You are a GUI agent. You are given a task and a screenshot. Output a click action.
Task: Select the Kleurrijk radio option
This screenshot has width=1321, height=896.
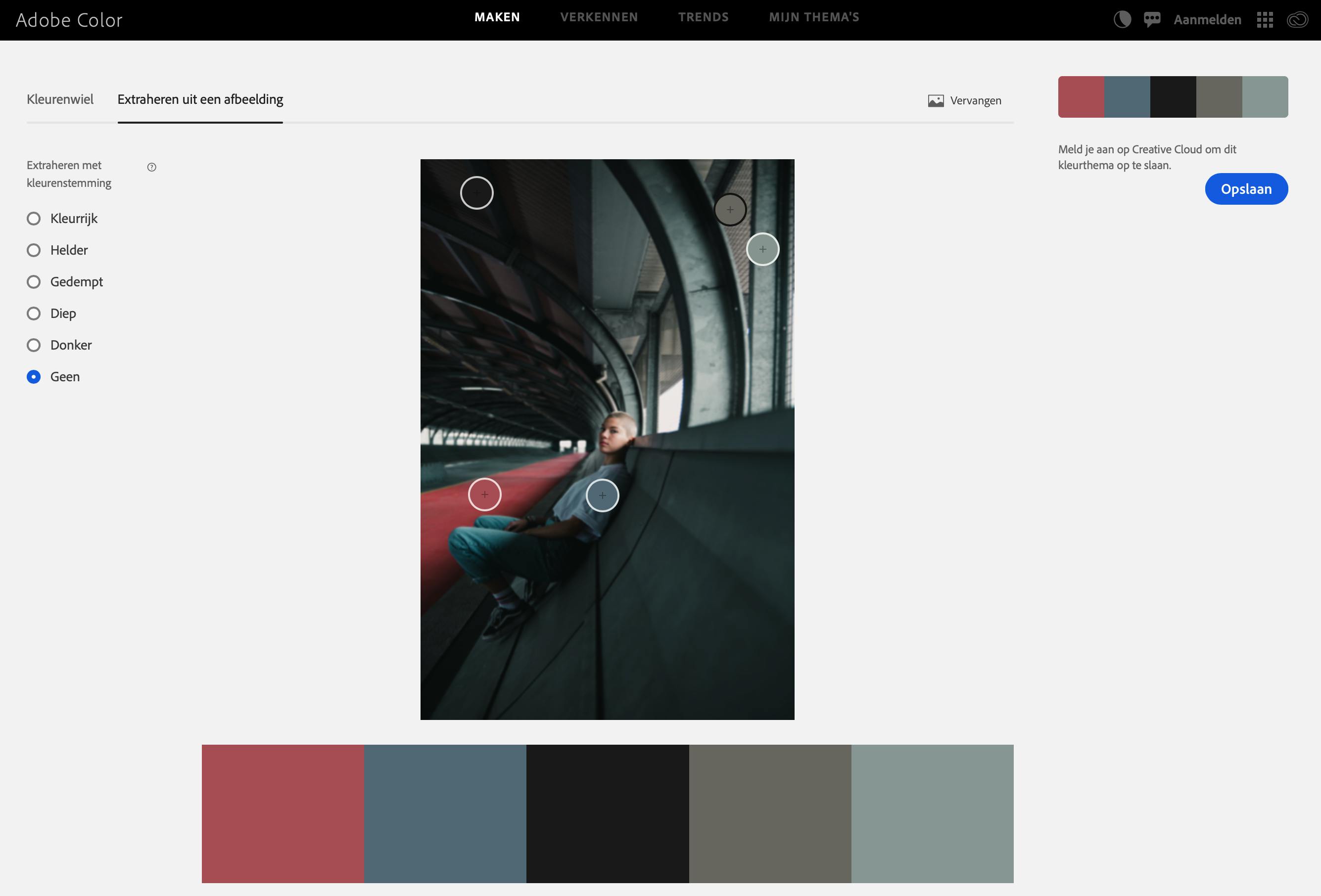click(34, 219)
